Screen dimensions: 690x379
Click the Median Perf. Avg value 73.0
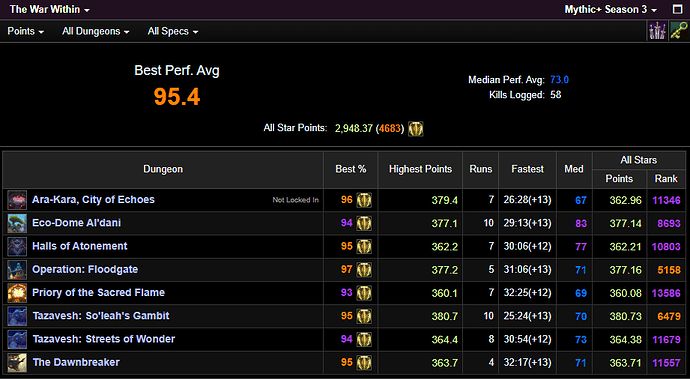coord(559,80)
